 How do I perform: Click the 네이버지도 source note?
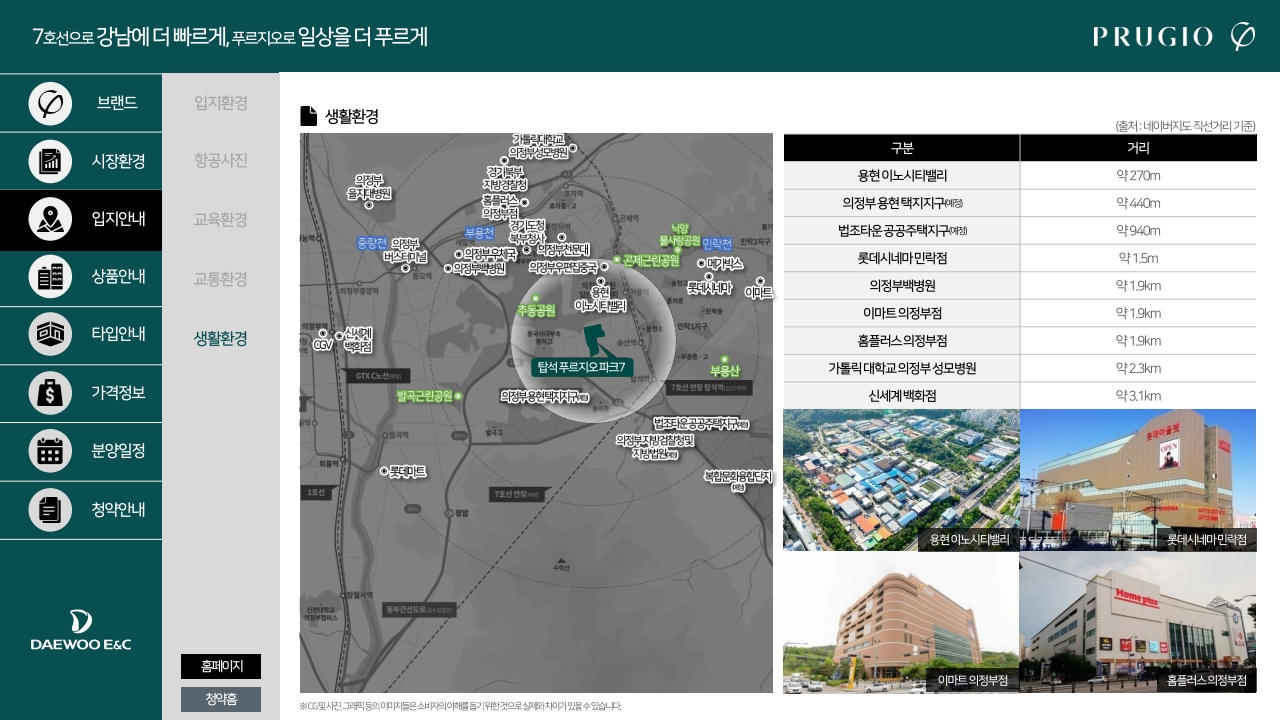click(x=1186, y=126)
